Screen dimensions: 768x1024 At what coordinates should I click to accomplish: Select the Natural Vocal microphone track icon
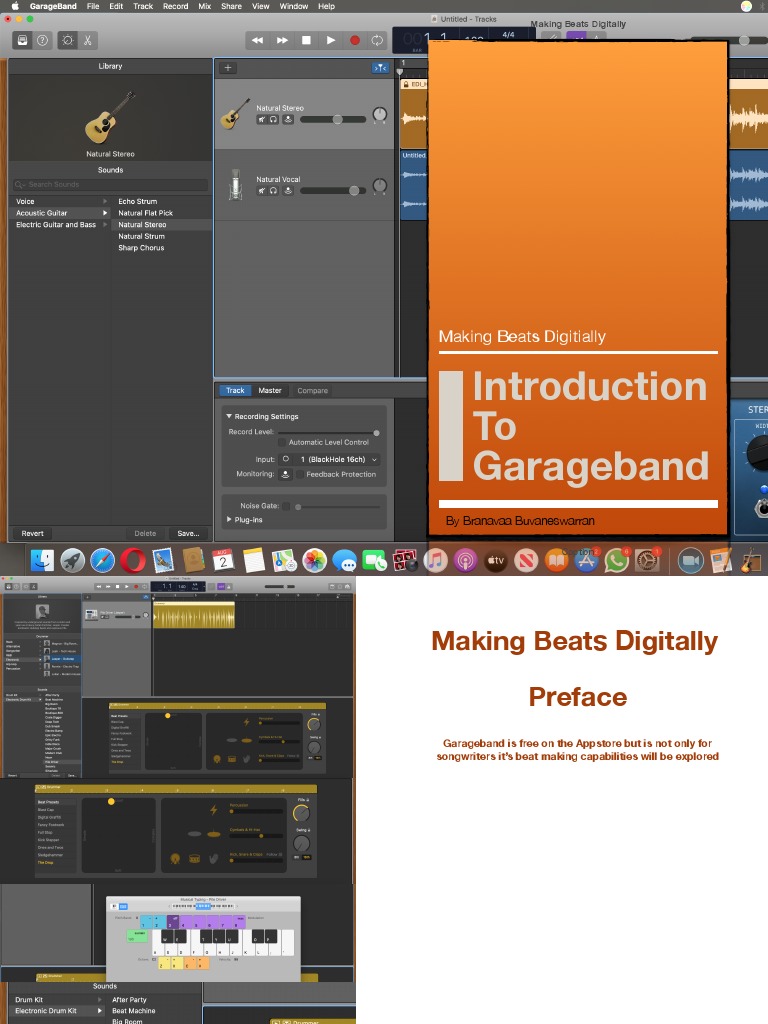[x=236, y=184]
